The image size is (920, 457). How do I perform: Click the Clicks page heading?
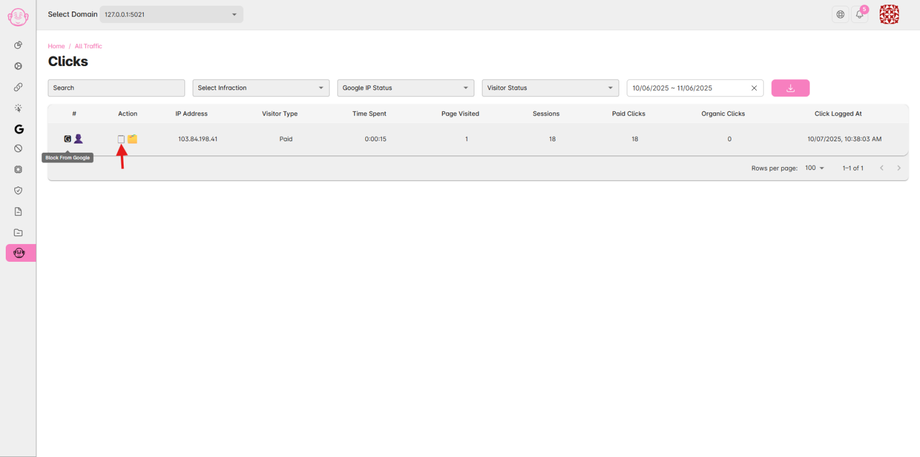point(68,61)
